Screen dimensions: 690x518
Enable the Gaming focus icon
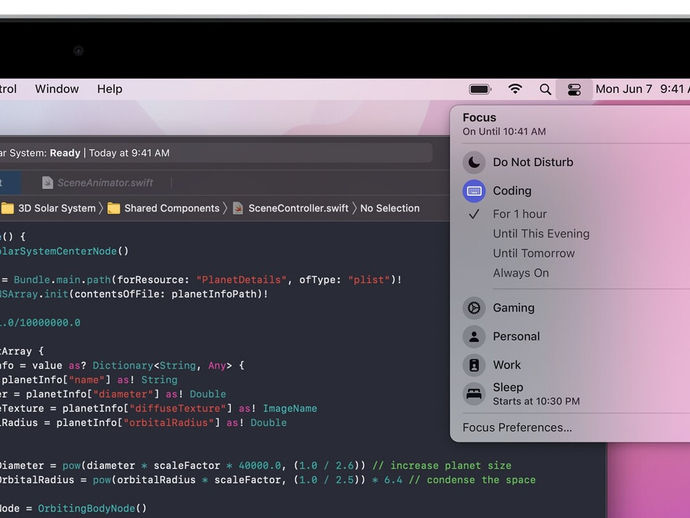click(x=474, y=308)
